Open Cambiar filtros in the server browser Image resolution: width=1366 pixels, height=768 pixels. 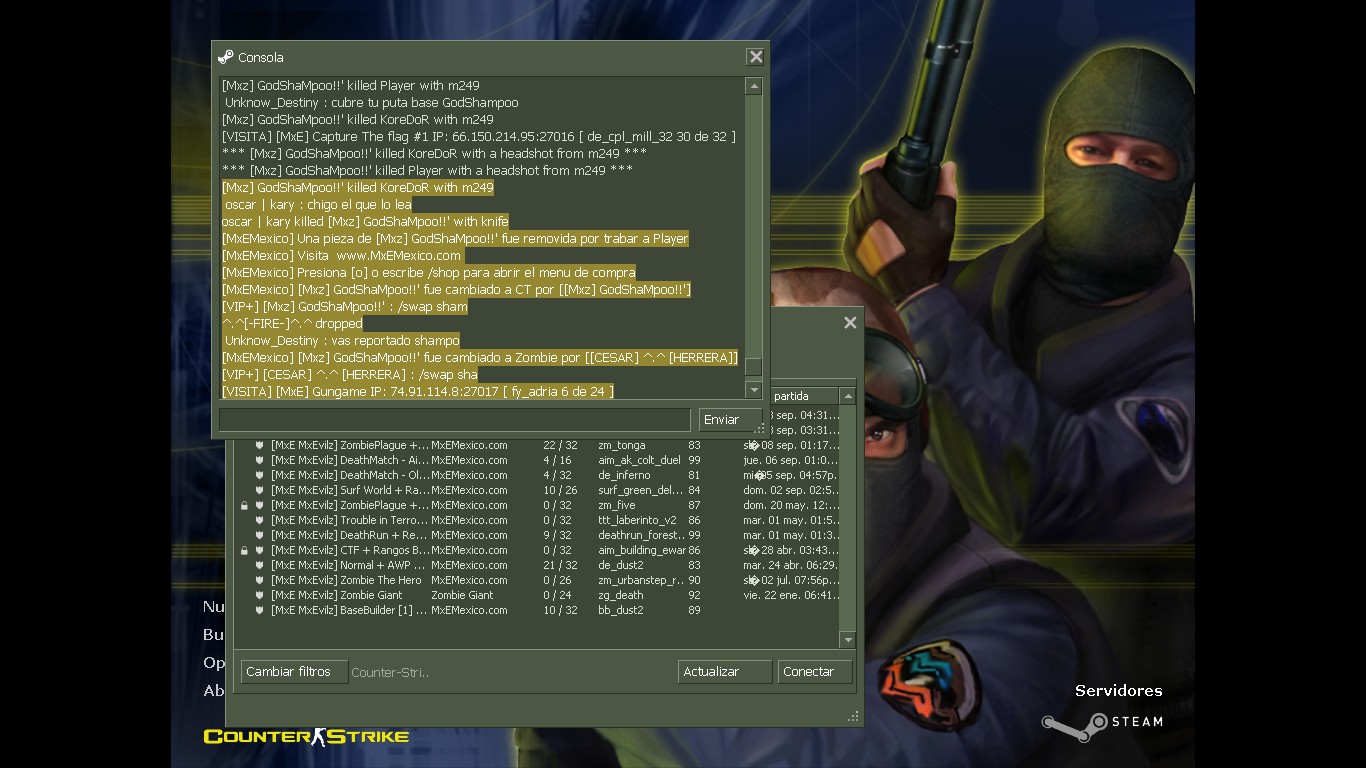pyautogui.click(x=294, y=672)
